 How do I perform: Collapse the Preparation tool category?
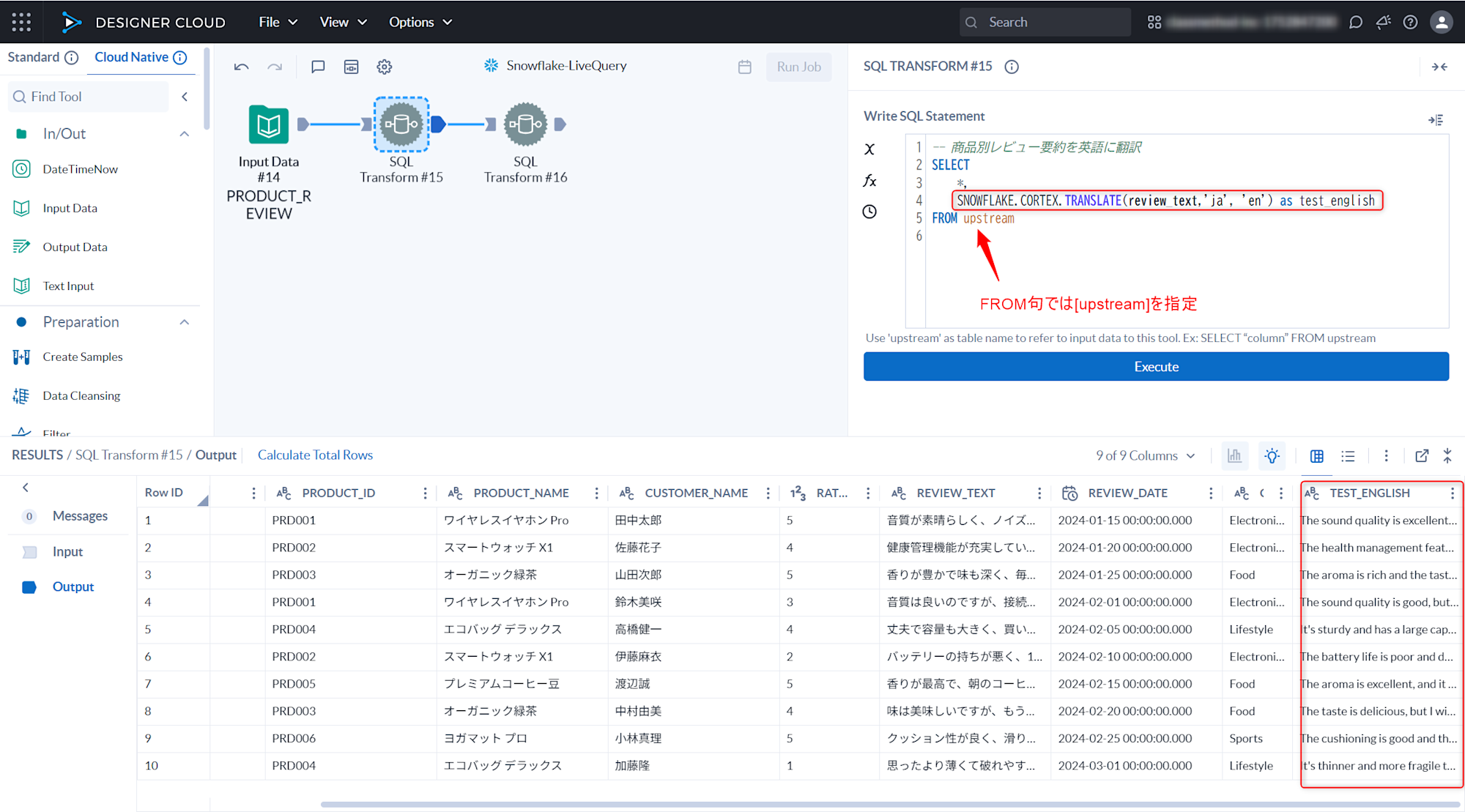[x=185, y=322]
